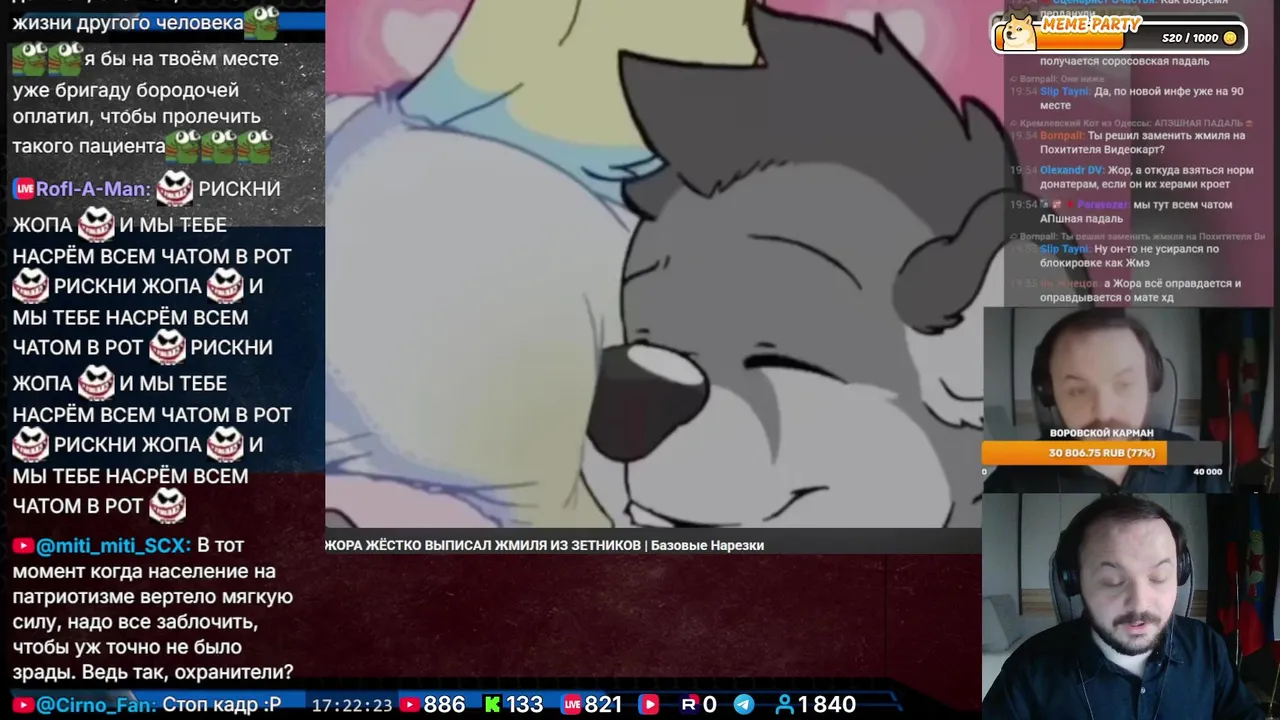1280x720 pixels.
Task: Click the cartoon wolf video frame
Action: click(653, 264)
